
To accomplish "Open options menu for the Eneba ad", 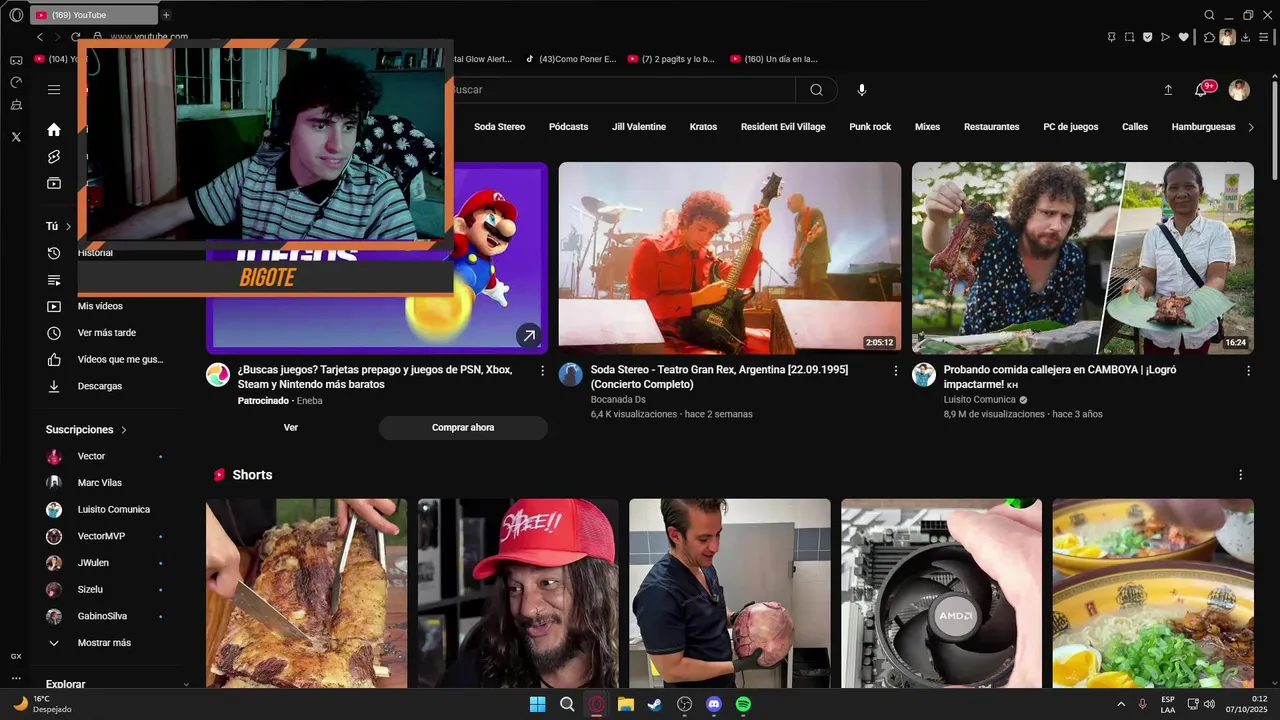I will coord(543,371).
